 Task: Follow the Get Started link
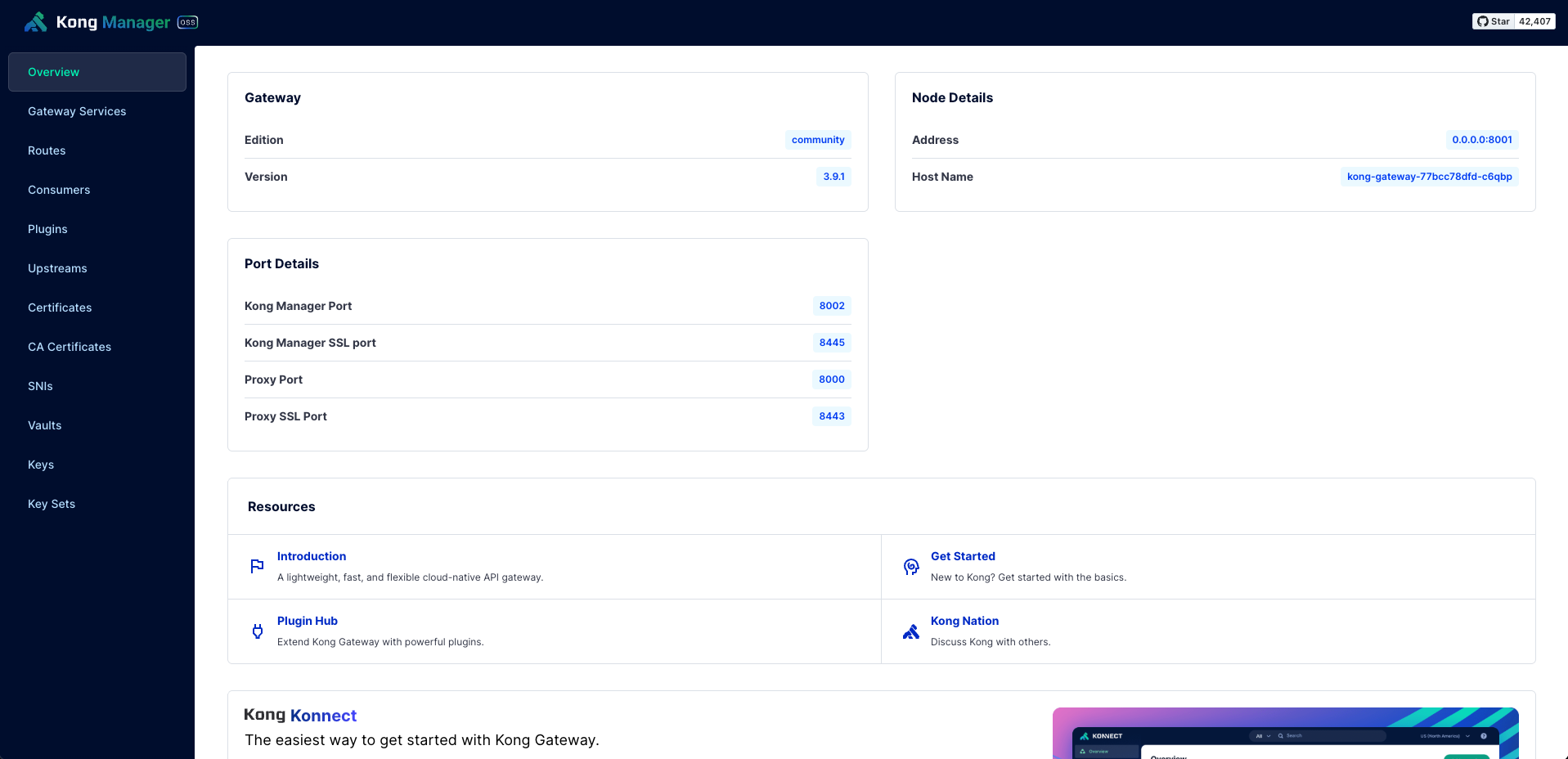pyautogui.click(x=963, y=556)
